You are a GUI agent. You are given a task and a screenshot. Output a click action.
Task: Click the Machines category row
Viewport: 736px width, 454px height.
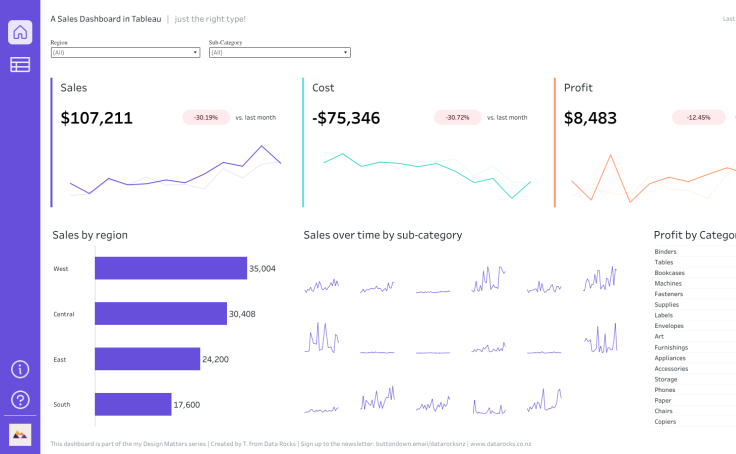[x=668, y=283]
